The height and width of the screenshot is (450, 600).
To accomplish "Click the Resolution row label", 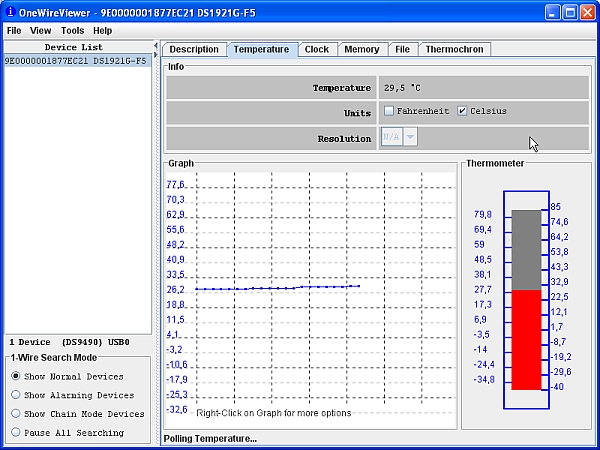I will (x=344, y=139).
